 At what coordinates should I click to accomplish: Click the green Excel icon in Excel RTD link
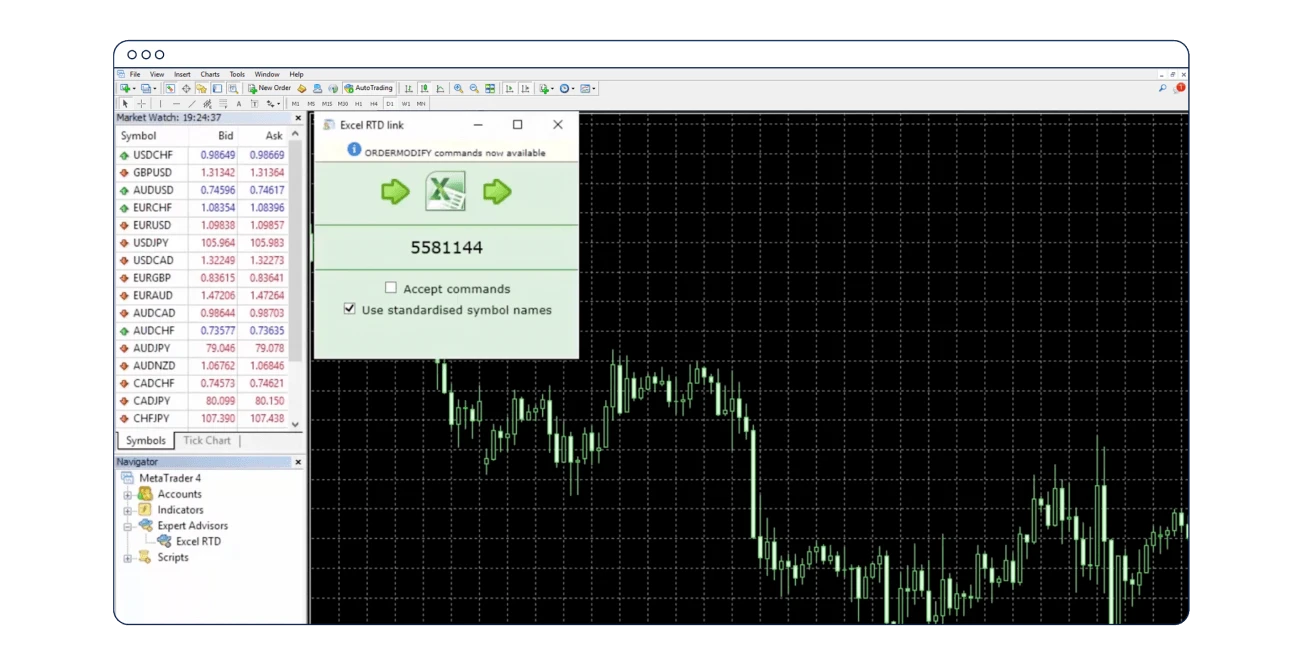(444, 192)
